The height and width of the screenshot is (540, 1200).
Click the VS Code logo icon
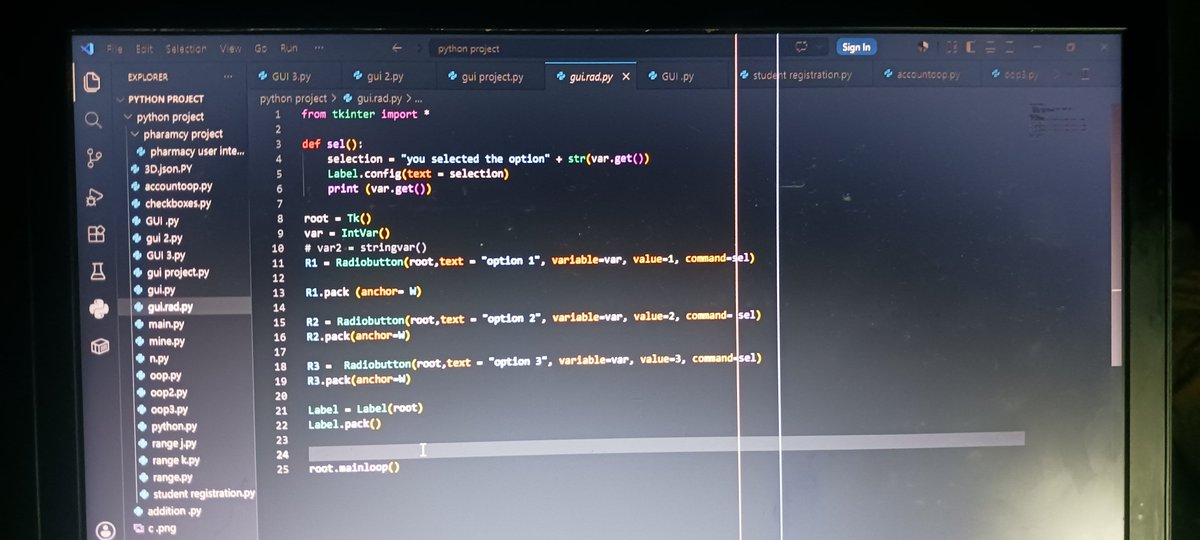coord(87,48)
